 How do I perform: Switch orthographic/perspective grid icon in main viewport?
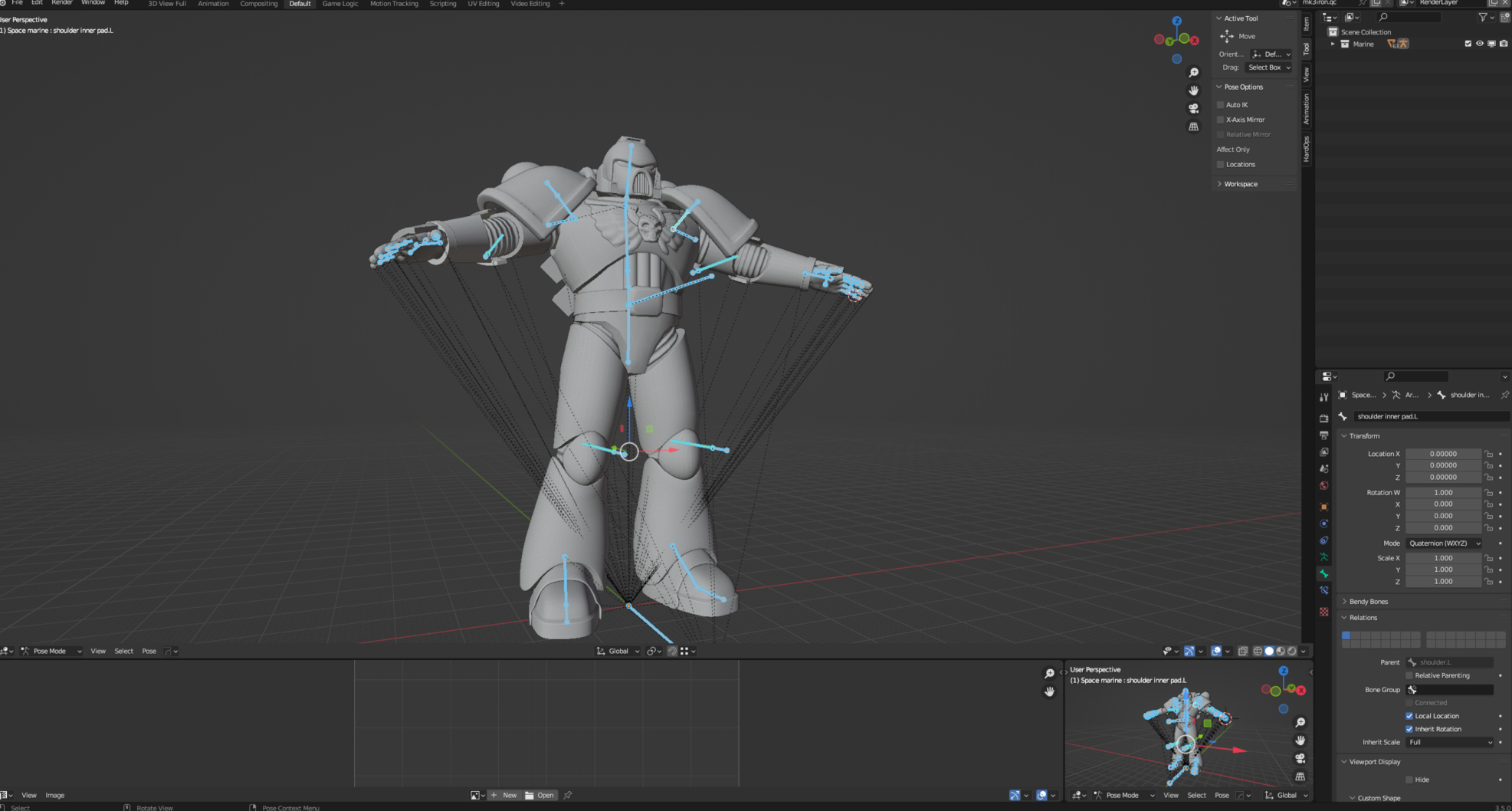click(1193, 126)
